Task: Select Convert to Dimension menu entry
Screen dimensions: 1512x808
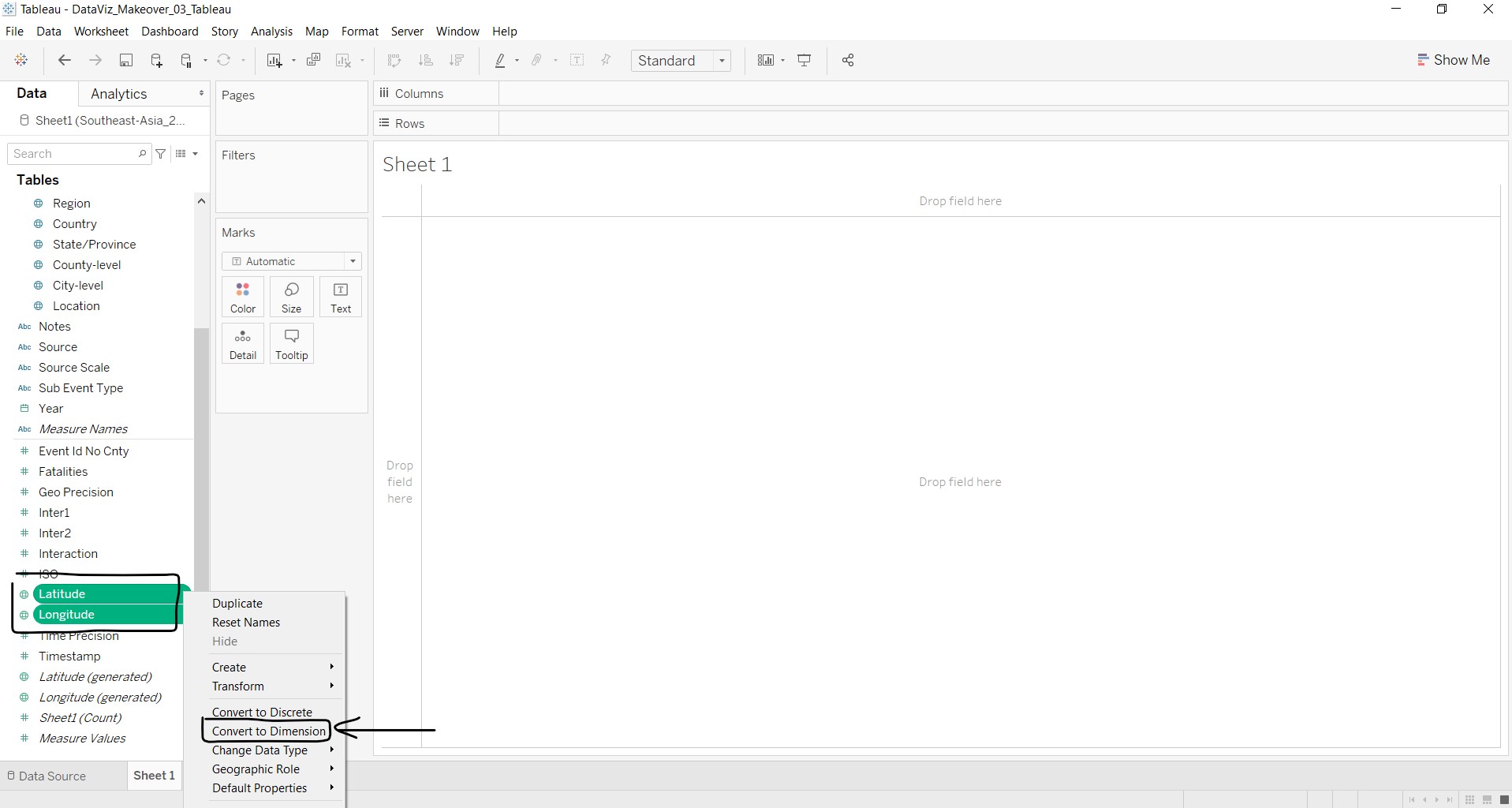Action: (268, 731)
